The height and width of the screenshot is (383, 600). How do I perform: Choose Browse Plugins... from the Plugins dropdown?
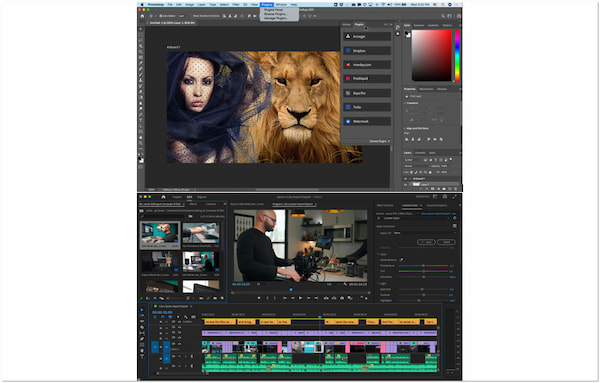tap(275, 14)
